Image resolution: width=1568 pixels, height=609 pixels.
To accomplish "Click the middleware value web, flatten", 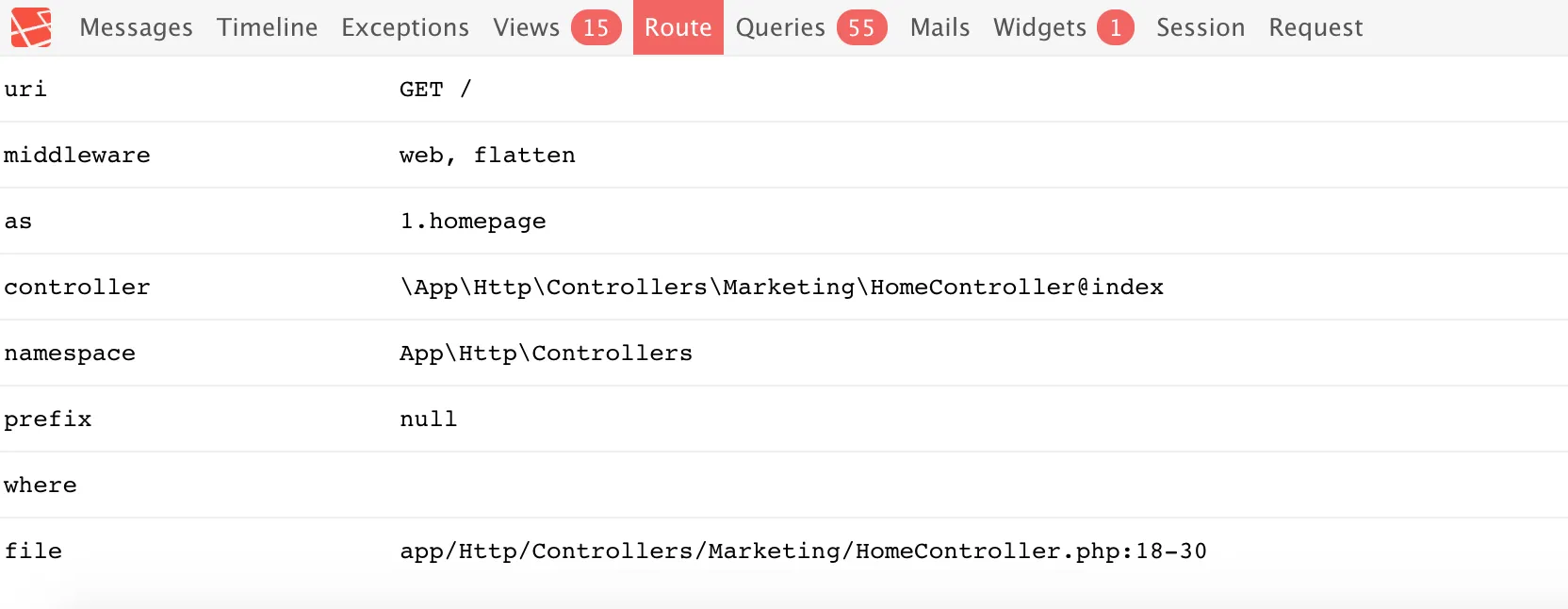I will (x=487, y=155).
